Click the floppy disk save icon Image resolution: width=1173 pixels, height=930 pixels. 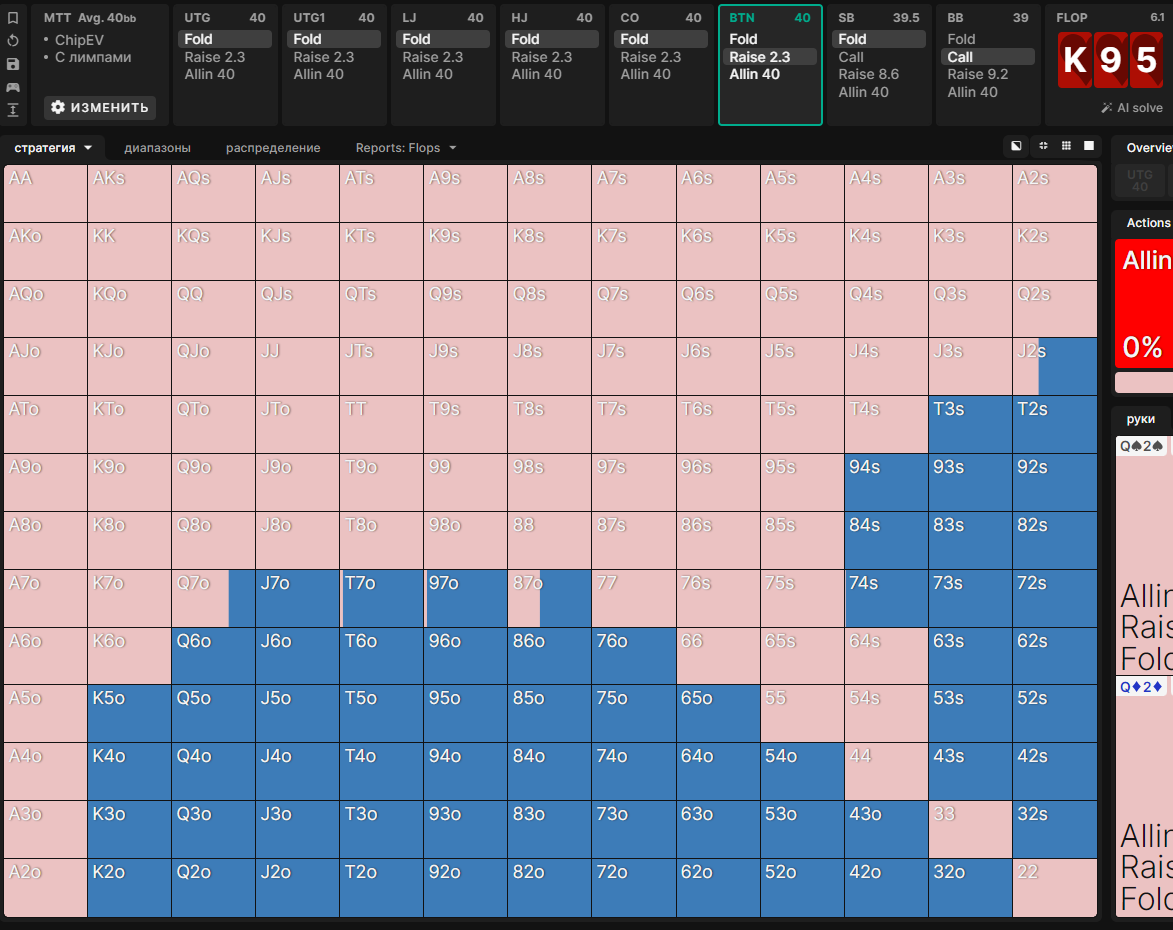click(x=13, y=64)
